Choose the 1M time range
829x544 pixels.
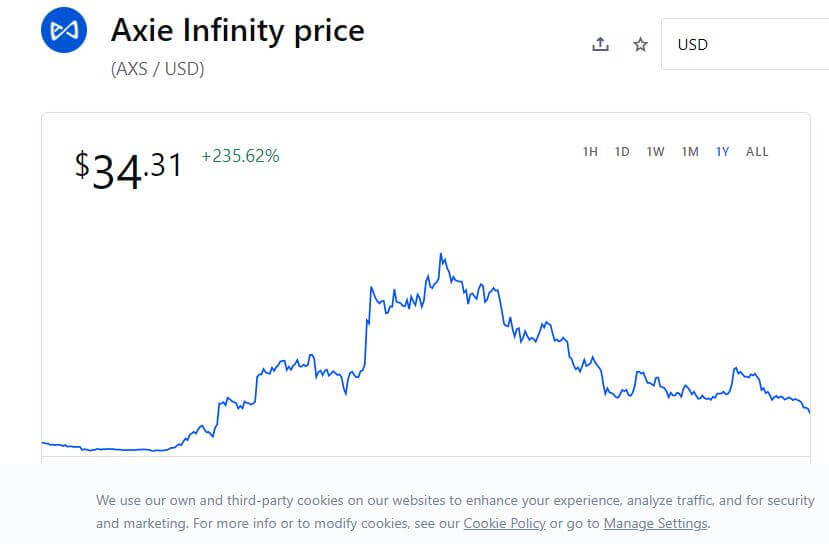point(690,152)
